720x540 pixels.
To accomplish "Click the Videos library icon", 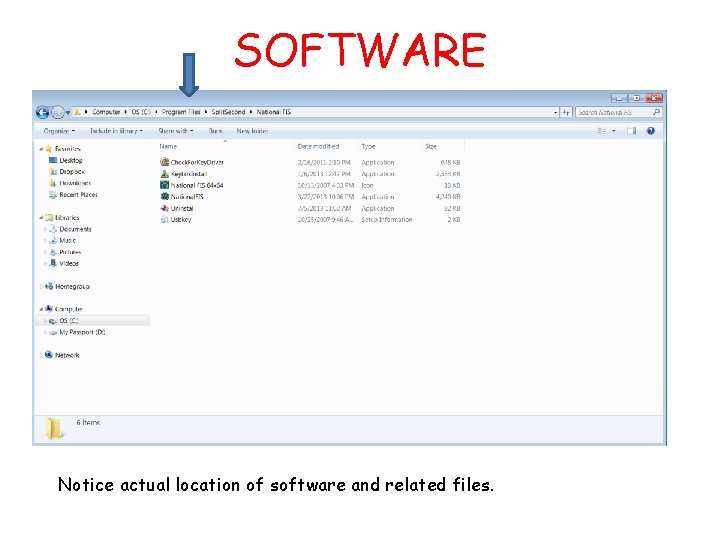I will 53,263.
